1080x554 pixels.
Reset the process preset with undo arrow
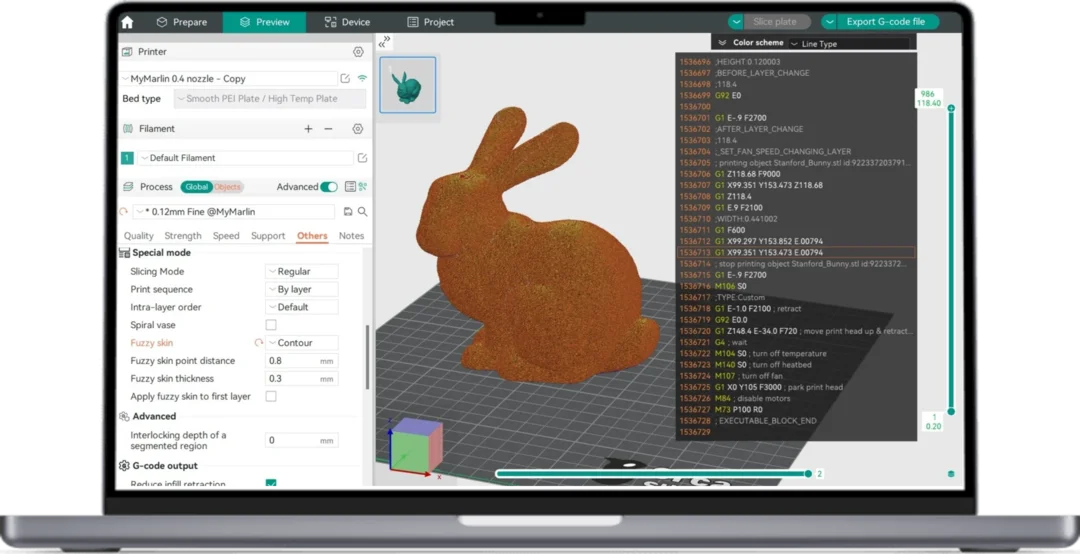pos(124,212)
